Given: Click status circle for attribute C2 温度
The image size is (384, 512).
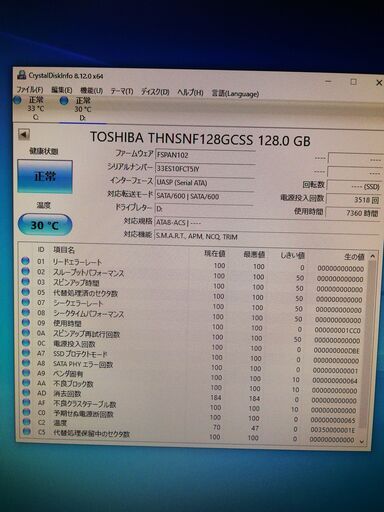Looking at the screenshot, I should pyautogui.click(x=26, y=422).
